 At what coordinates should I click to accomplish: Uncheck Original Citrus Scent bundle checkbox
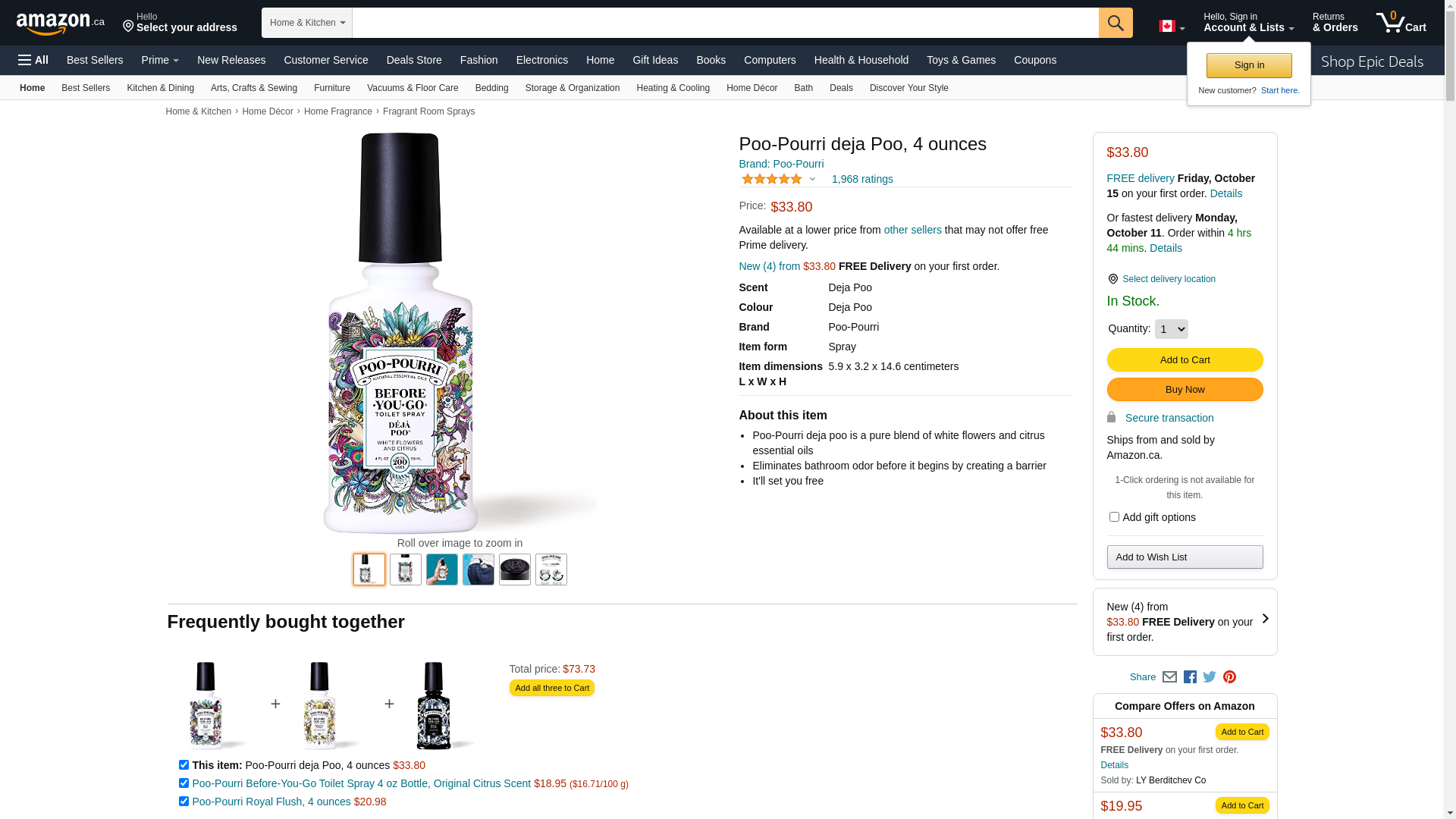point(184,783)
